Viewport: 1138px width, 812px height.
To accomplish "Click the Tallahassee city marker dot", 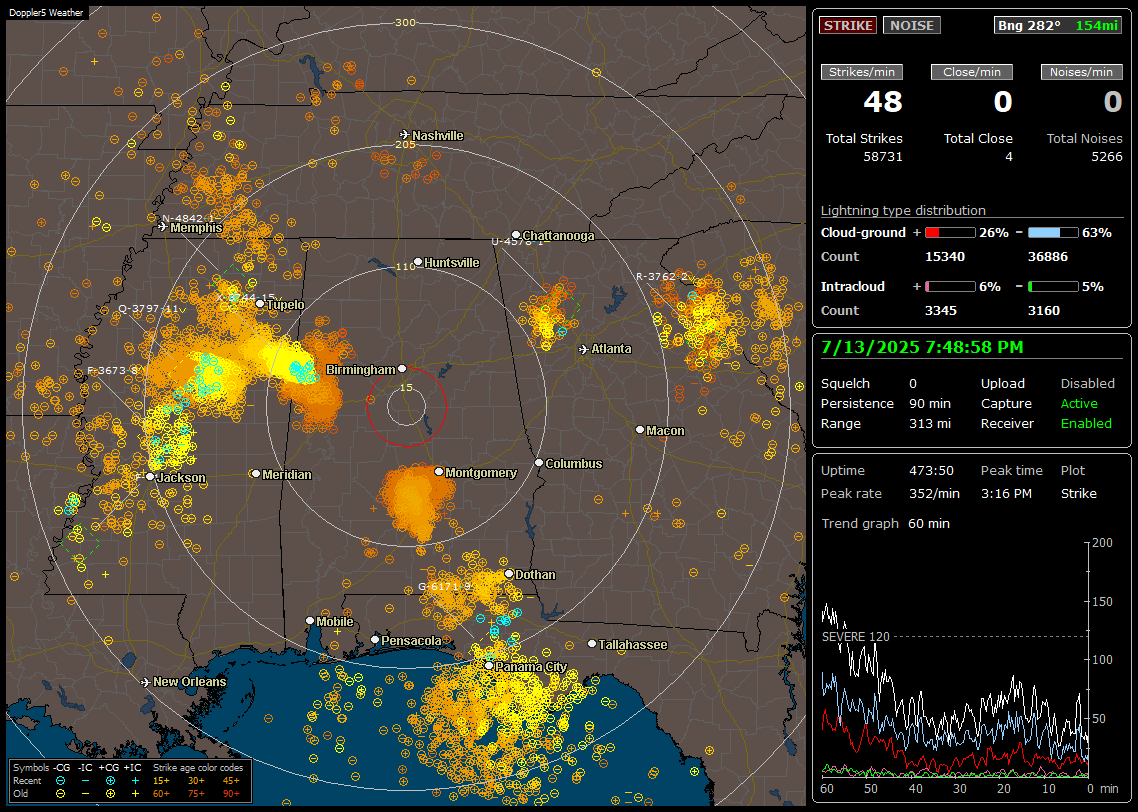I will tap(592, 644).
